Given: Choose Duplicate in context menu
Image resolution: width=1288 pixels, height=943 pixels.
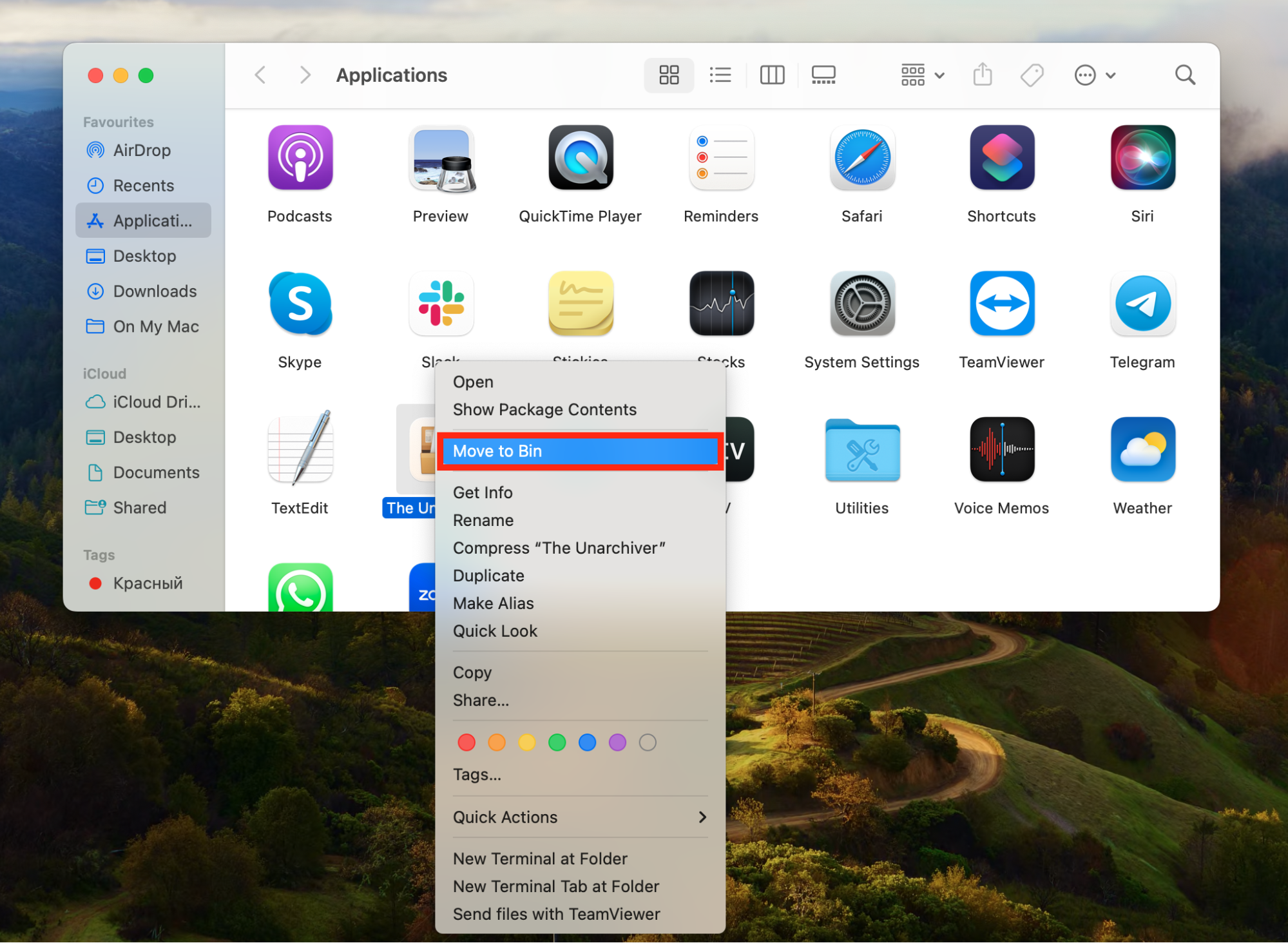Looking at the screenshot, I should [x=580, y=576].
